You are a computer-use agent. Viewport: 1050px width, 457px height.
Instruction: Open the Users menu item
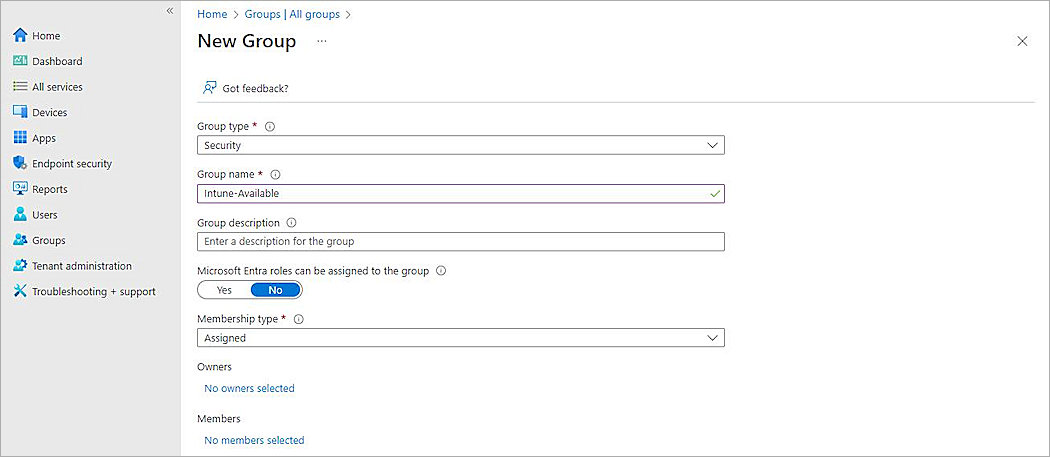coord(44,215)
